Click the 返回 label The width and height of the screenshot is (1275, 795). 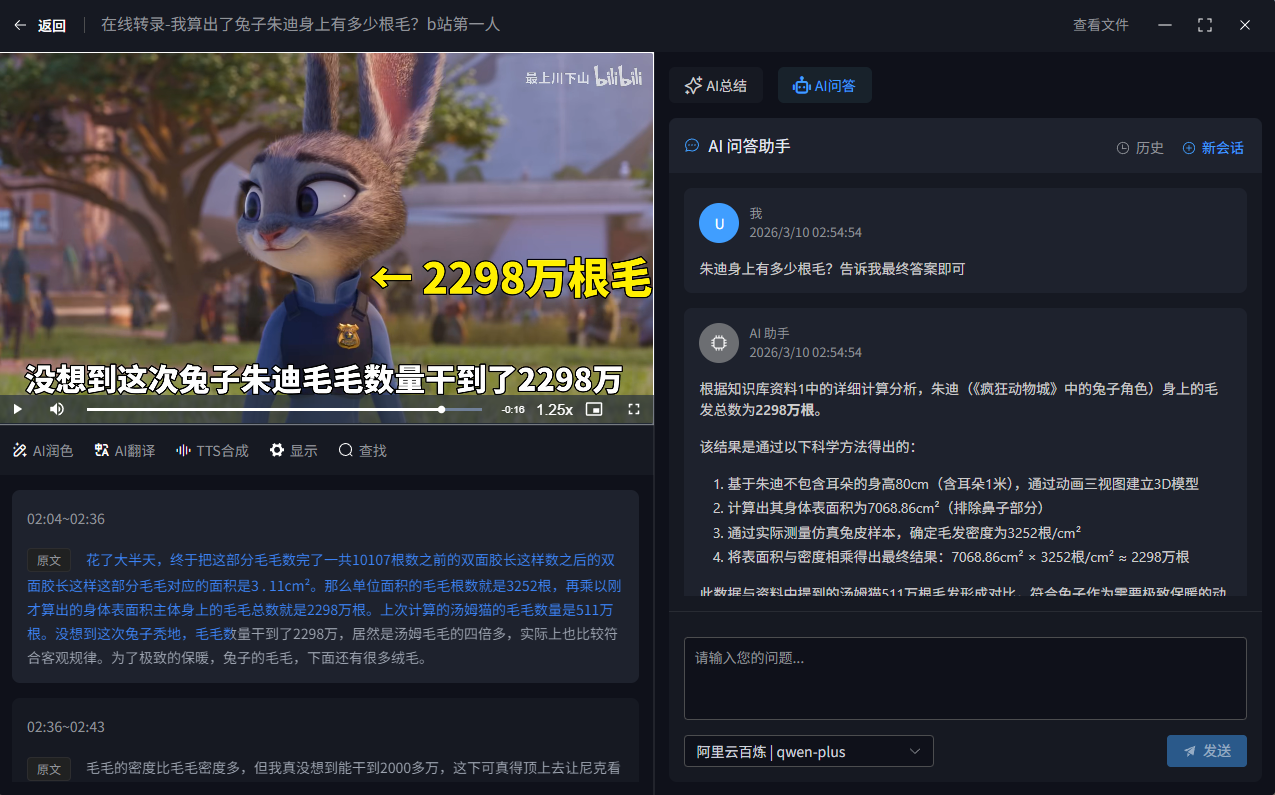52,25
